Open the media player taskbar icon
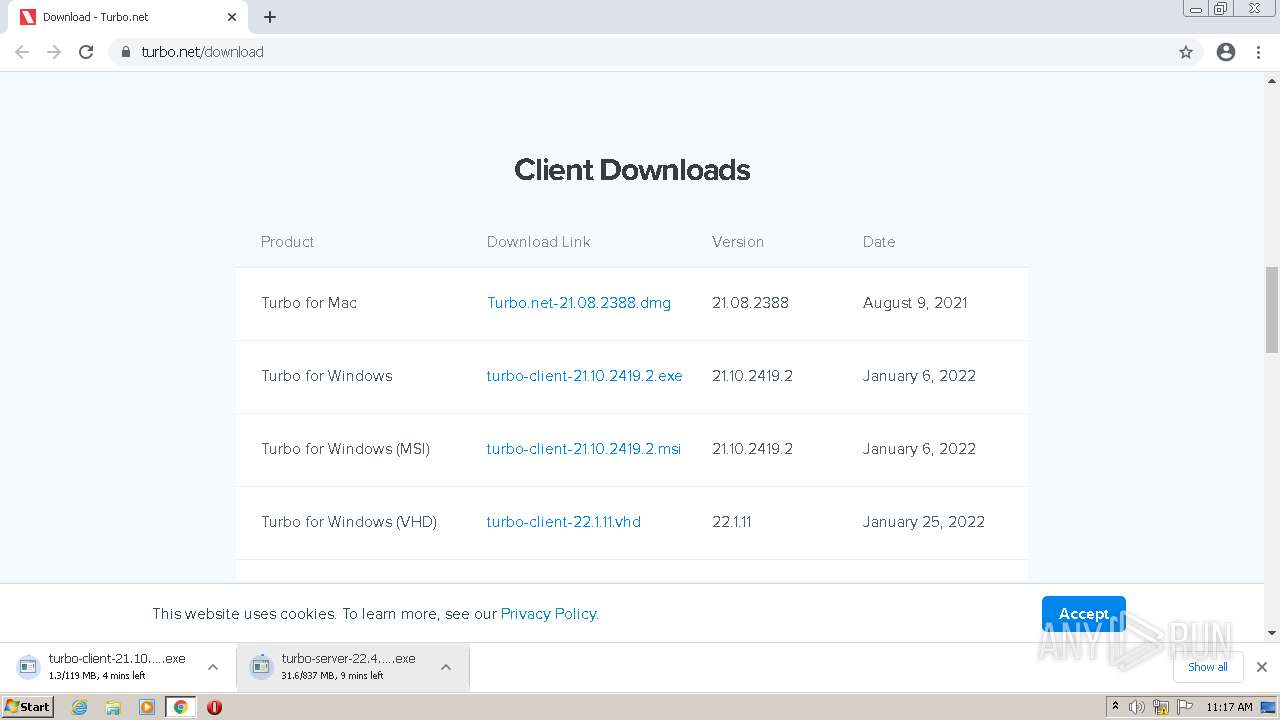The image size is (1280, 720). pyautogui.click(x=147, y=707)
